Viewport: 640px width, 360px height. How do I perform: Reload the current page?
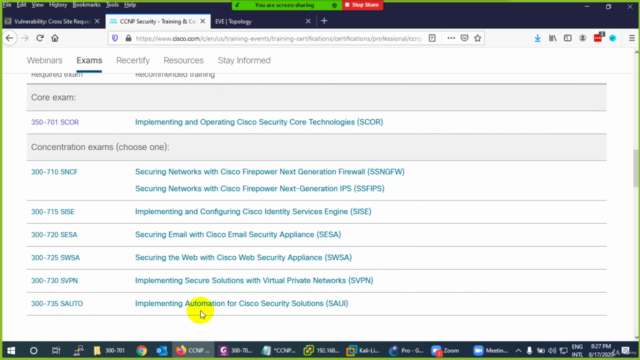[x=40, y=38]
